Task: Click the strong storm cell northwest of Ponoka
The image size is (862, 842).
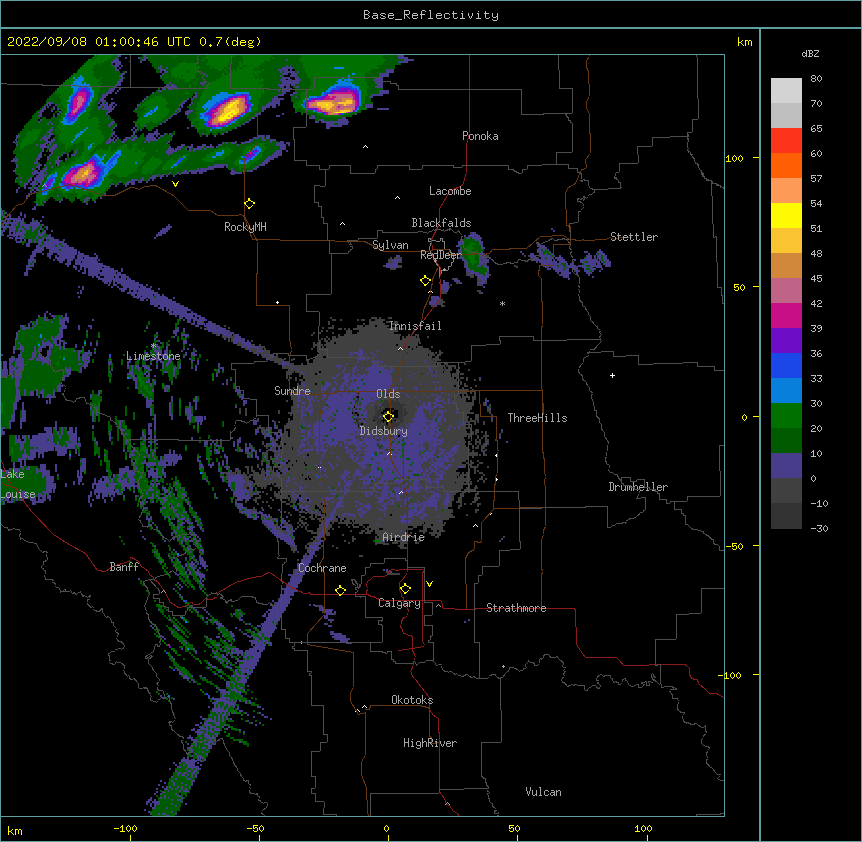Action: [x=333, y=102]
